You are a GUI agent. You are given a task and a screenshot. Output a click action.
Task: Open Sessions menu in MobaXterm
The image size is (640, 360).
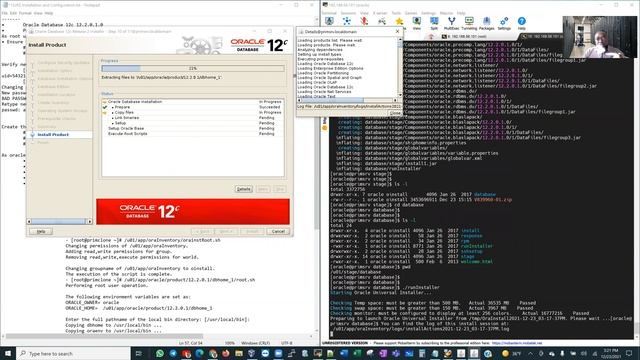tap(348, 13)
